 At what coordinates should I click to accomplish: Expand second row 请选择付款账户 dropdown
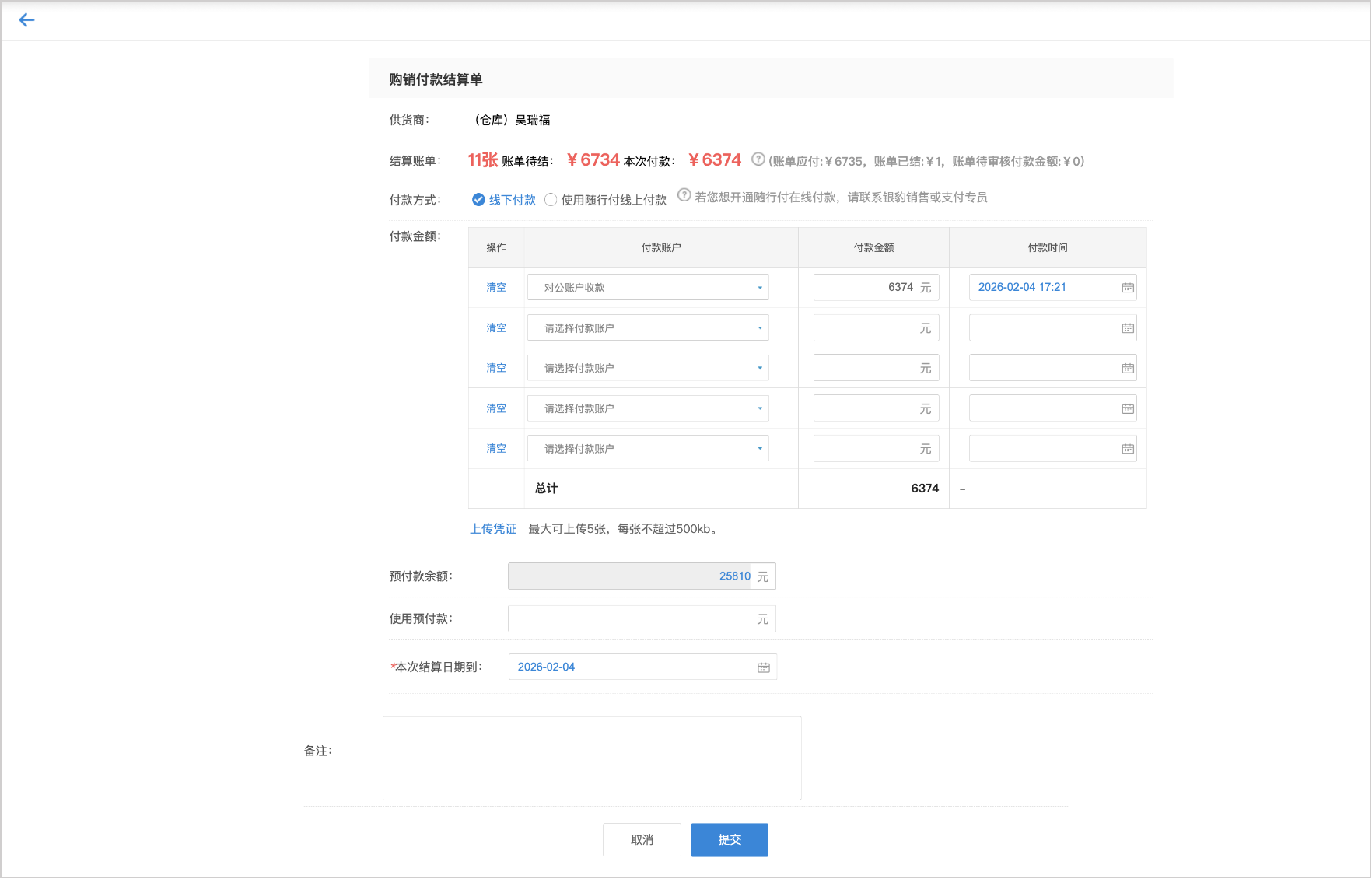tap(648, 328)
